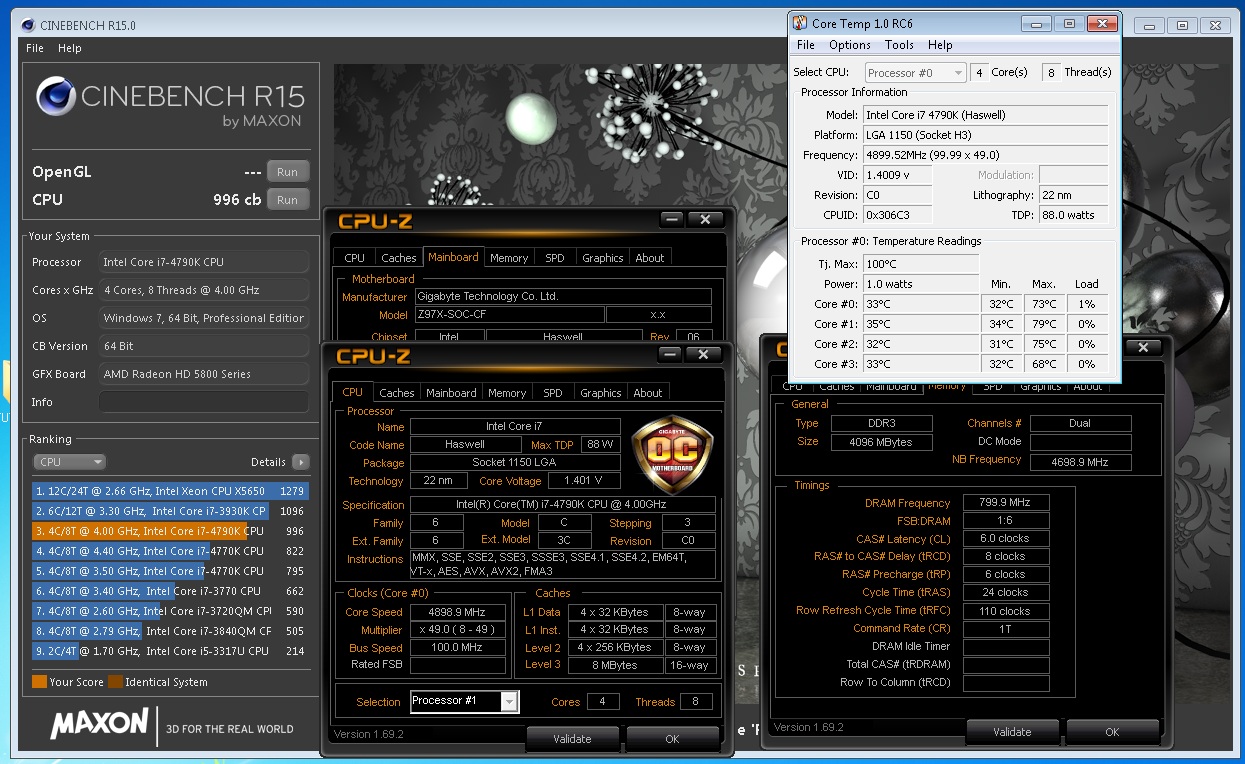1245x764 pixels.
Task: Select highlighted ranking row i7-4790K 996
Action: [169, 531]
